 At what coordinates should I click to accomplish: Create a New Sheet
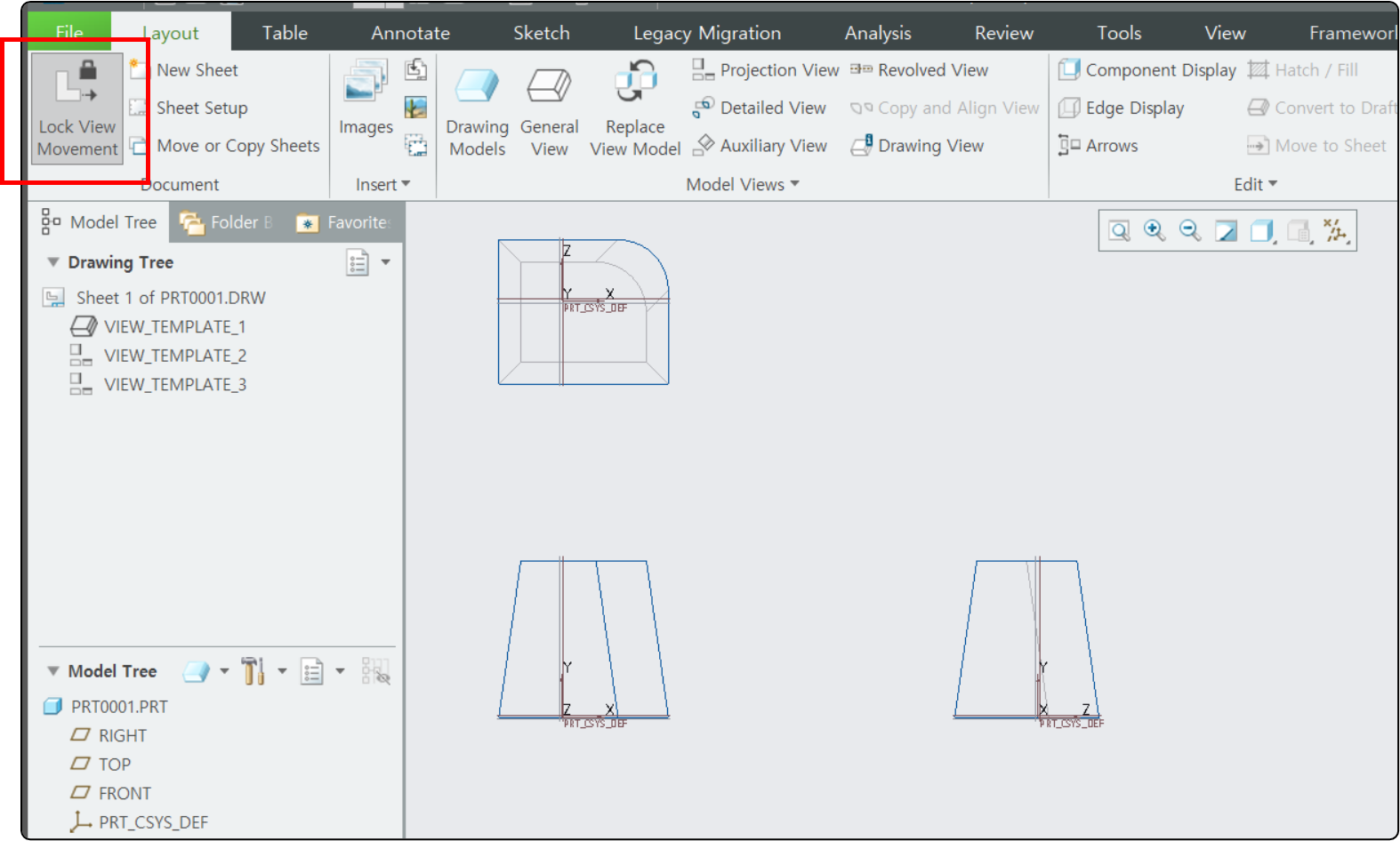(x=184, y=69)
